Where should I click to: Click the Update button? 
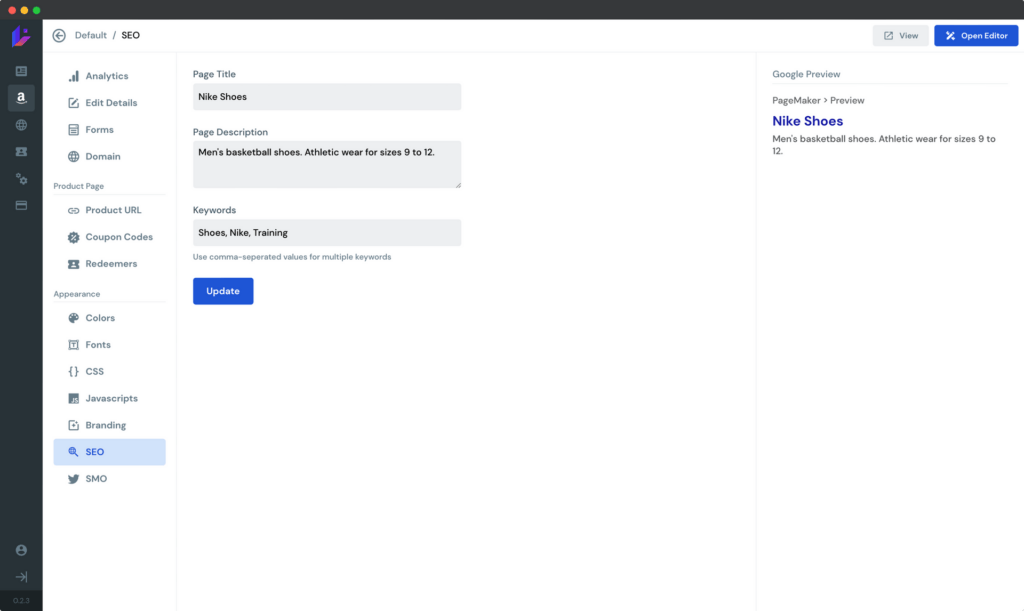(222, 290)
